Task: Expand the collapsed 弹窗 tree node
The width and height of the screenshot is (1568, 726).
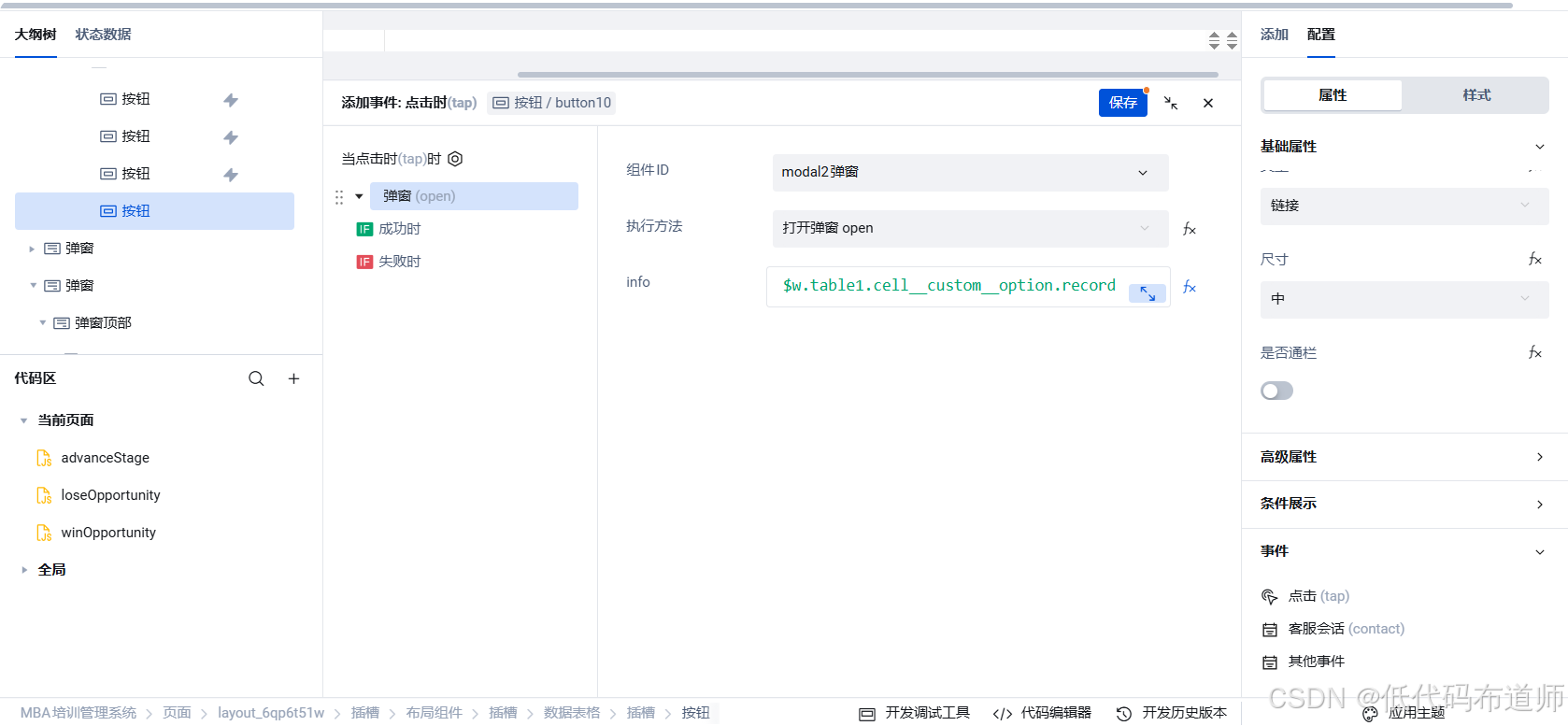Action: [32, 249]
